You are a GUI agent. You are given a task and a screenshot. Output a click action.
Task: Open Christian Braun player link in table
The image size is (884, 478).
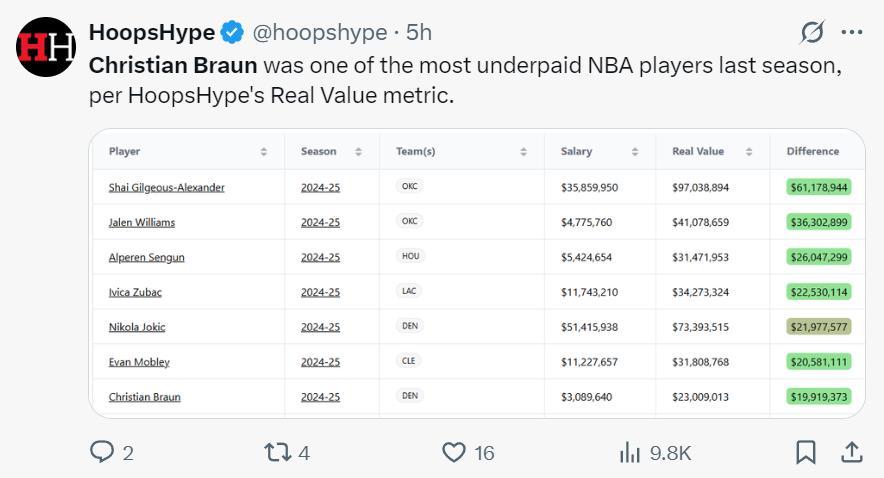click(x=144, y=397)
